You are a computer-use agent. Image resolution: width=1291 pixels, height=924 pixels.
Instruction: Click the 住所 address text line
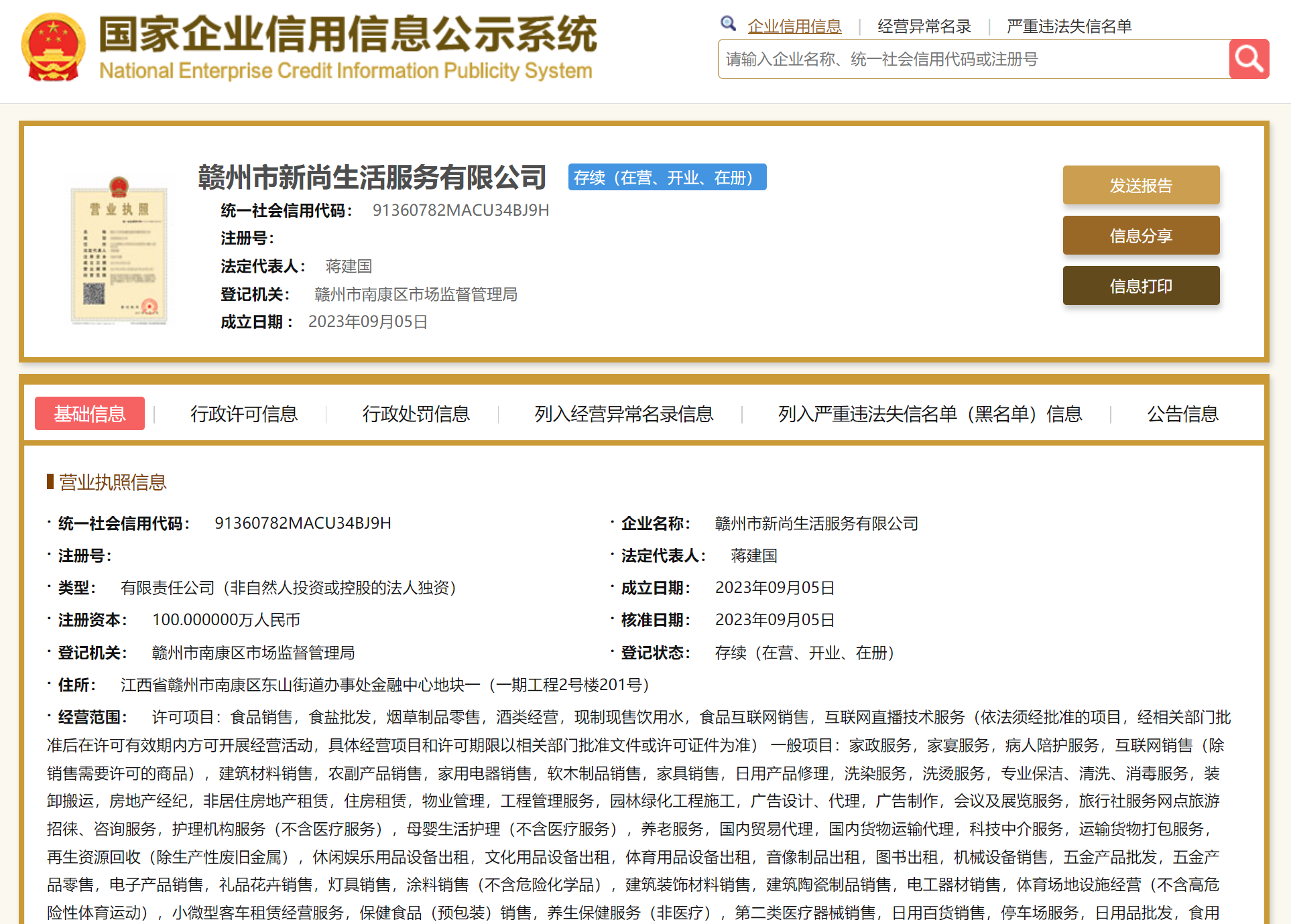click(x=385, y=685)
